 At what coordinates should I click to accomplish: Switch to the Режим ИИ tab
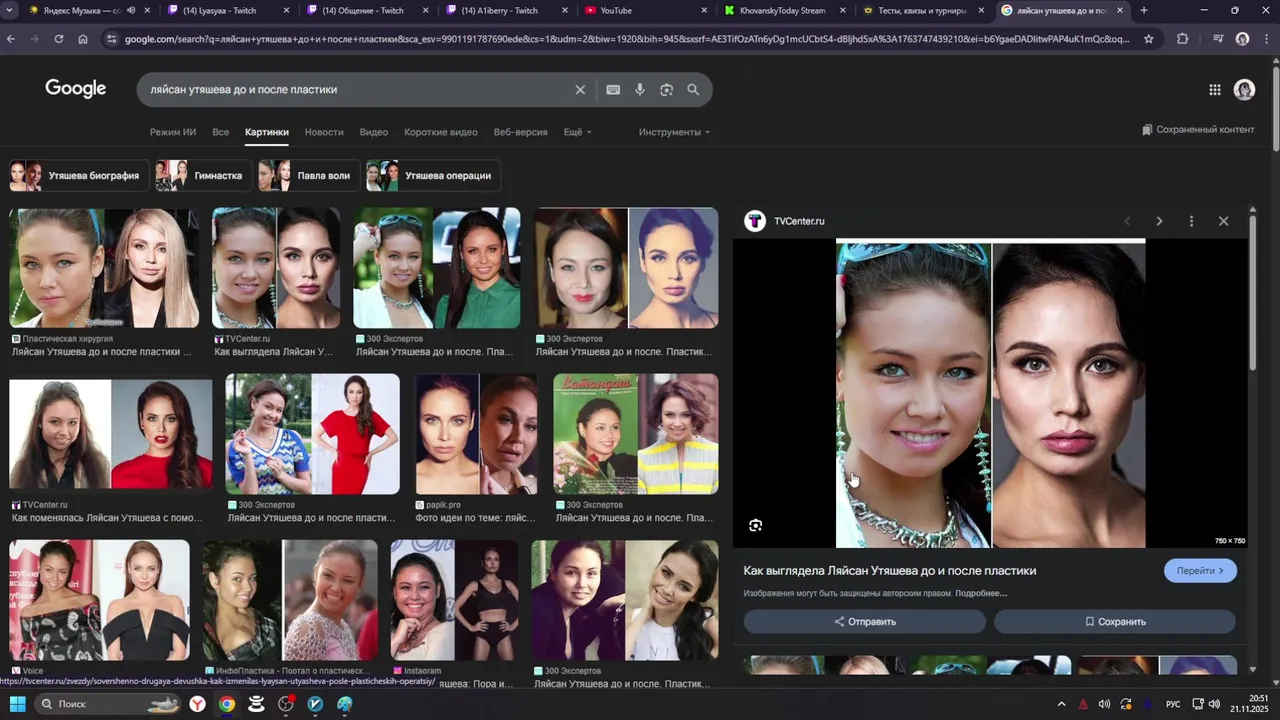pyautogui.click(x=173, y=132)
